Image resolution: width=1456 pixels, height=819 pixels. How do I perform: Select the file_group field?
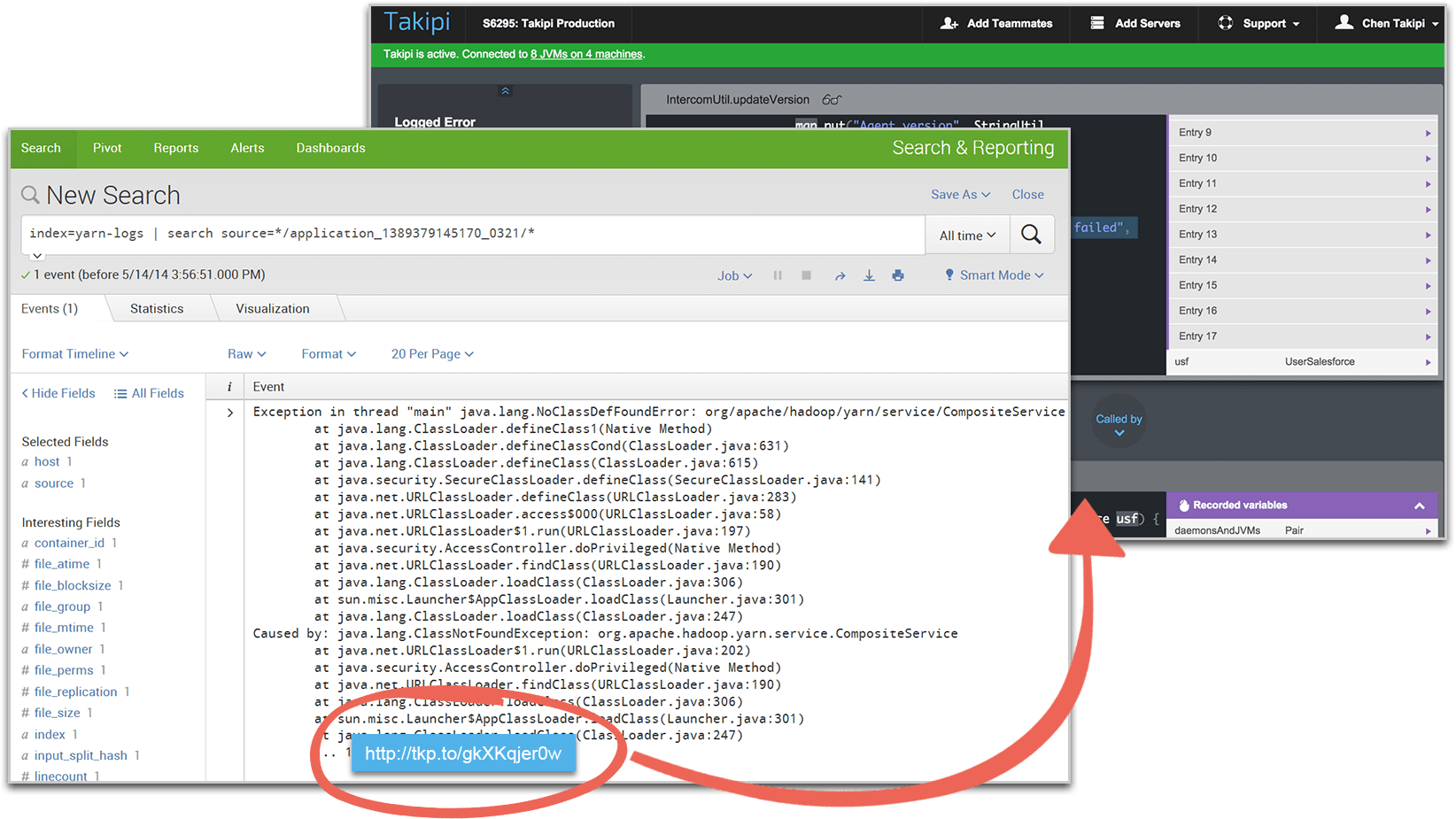(x=62, y=607)
